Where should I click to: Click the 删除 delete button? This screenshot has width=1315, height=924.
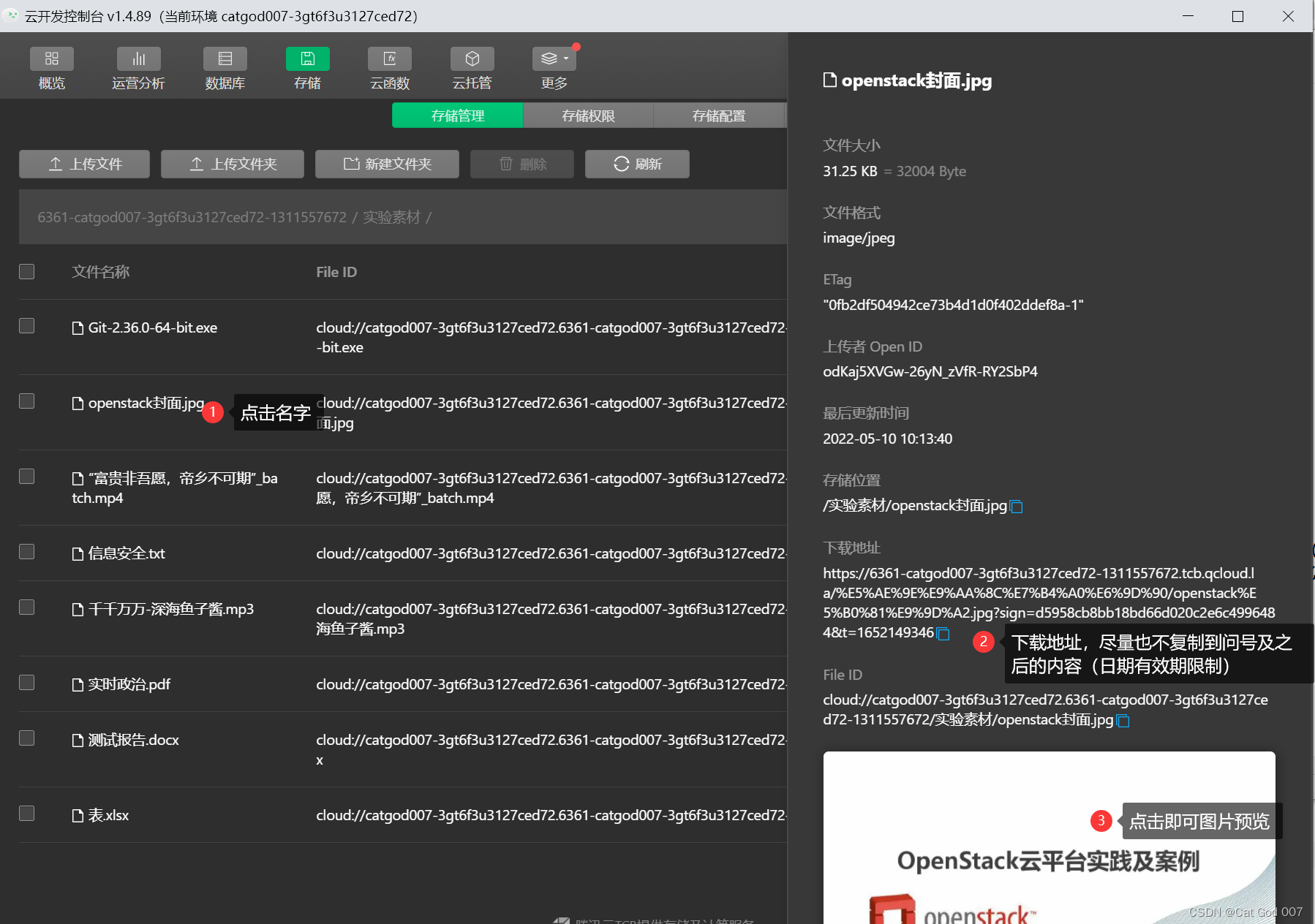coord(522,164)
